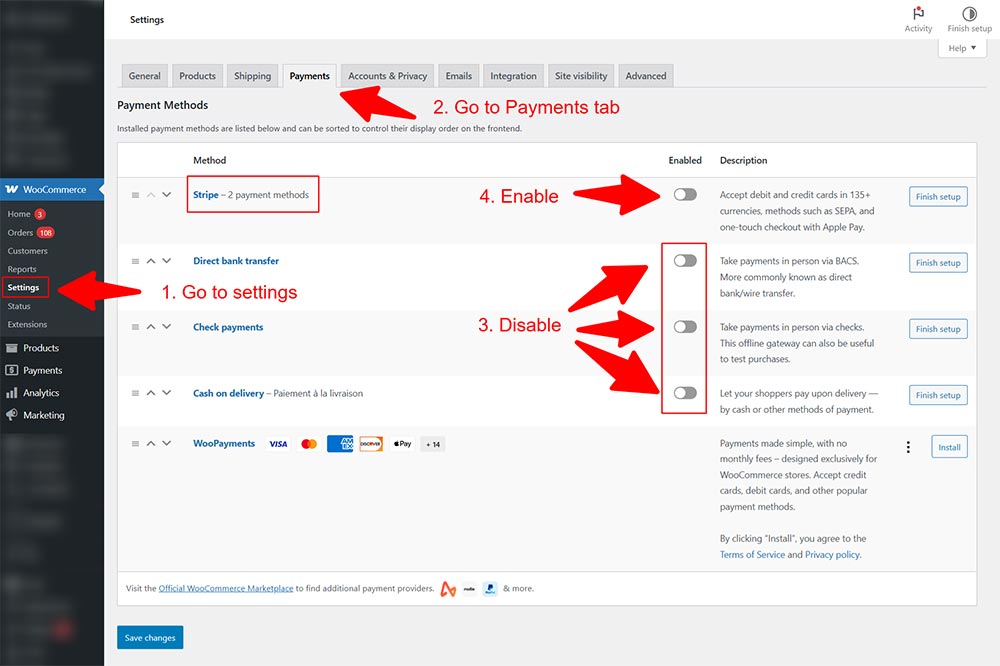Toggle Direct bank transfer enabled switch
This screenshot has width=1000, height=666.
tap(685, 261)
